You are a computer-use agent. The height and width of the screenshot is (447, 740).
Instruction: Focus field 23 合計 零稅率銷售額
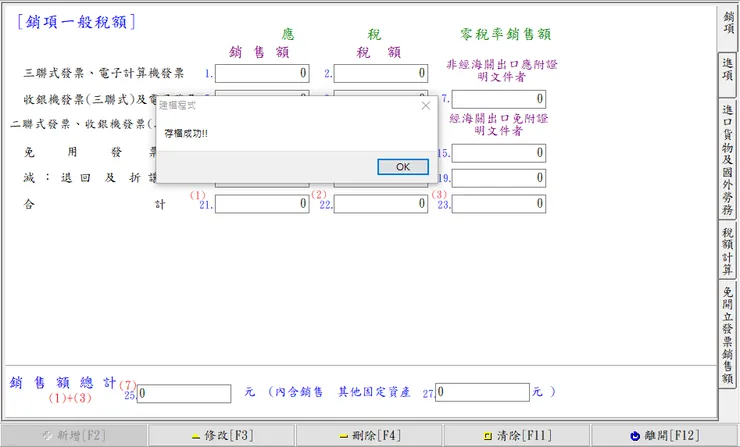pyautogui.click(x=499, y=204)
